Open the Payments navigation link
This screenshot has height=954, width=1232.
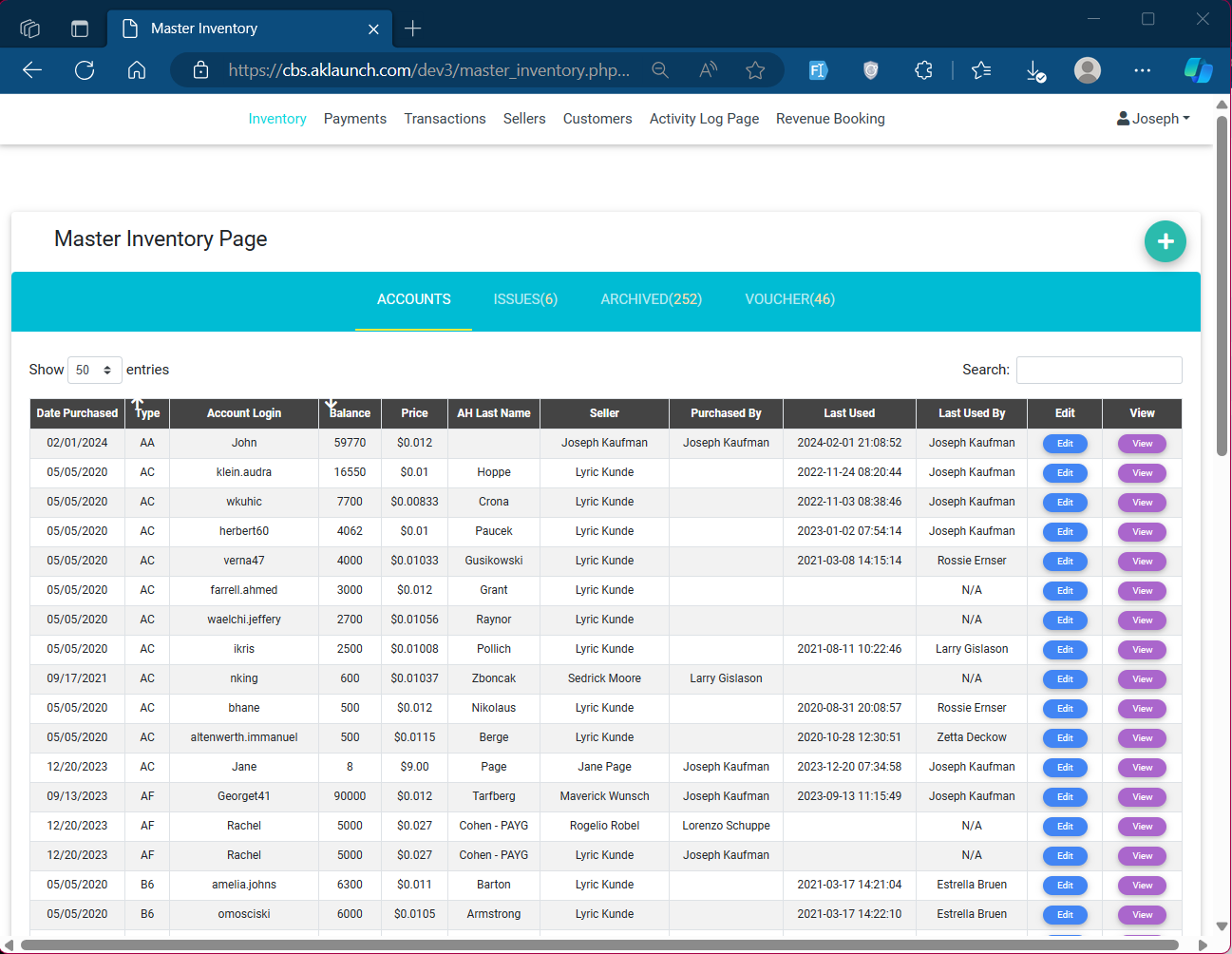click(x=354, y=119)
